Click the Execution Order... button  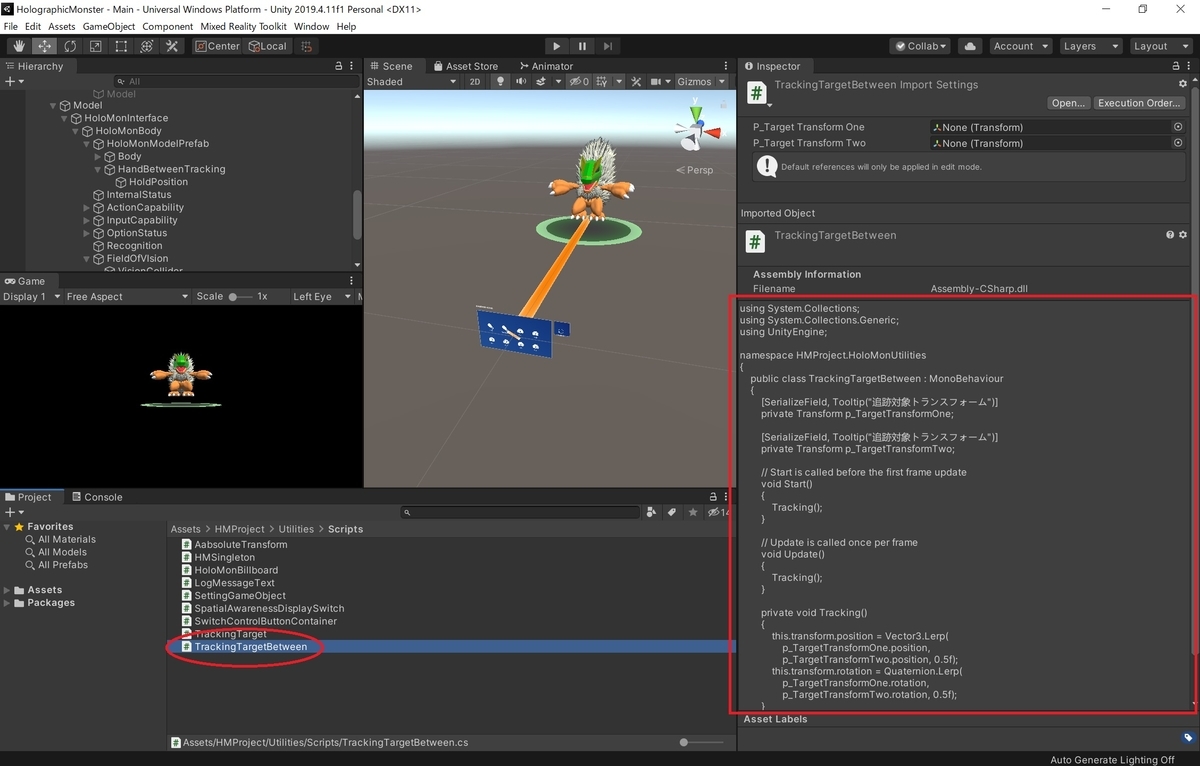click(1139, 103)
